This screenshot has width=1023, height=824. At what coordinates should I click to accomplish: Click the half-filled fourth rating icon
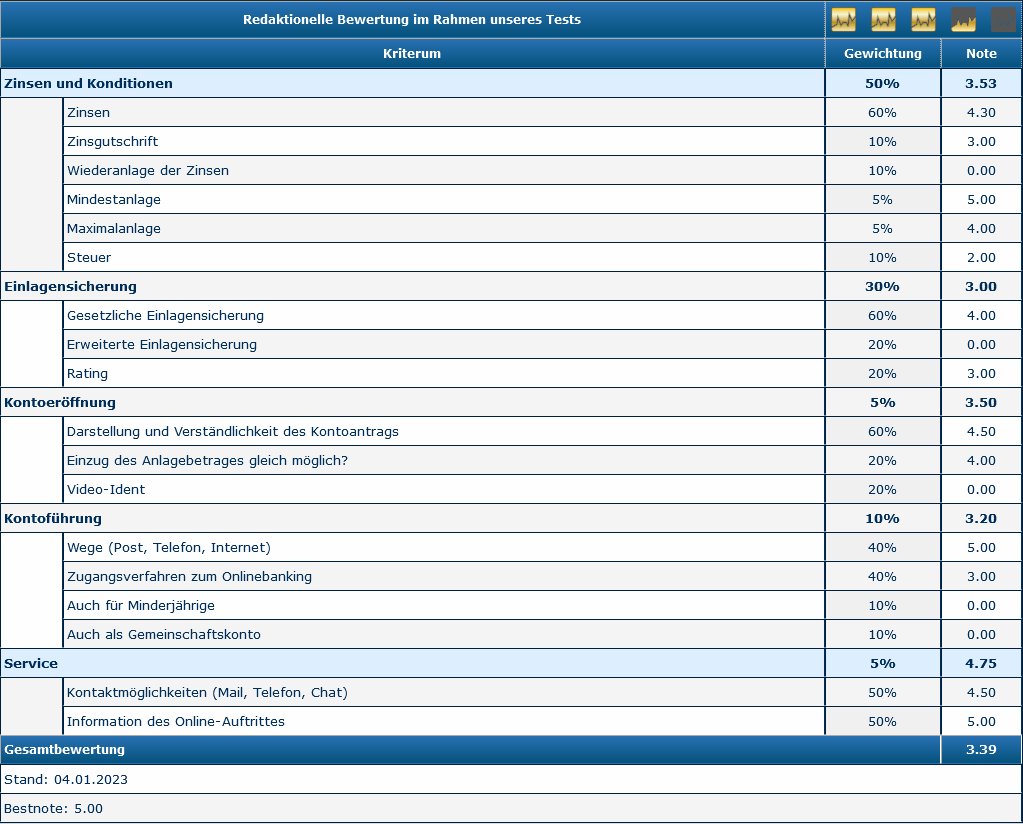click(964, 20)
